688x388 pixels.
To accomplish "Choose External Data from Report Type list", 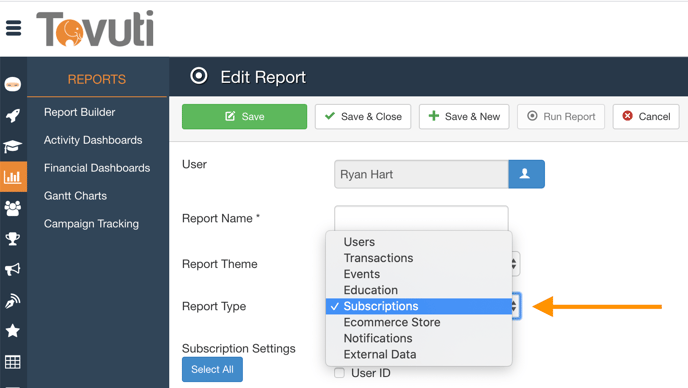I will click(419, 355).
